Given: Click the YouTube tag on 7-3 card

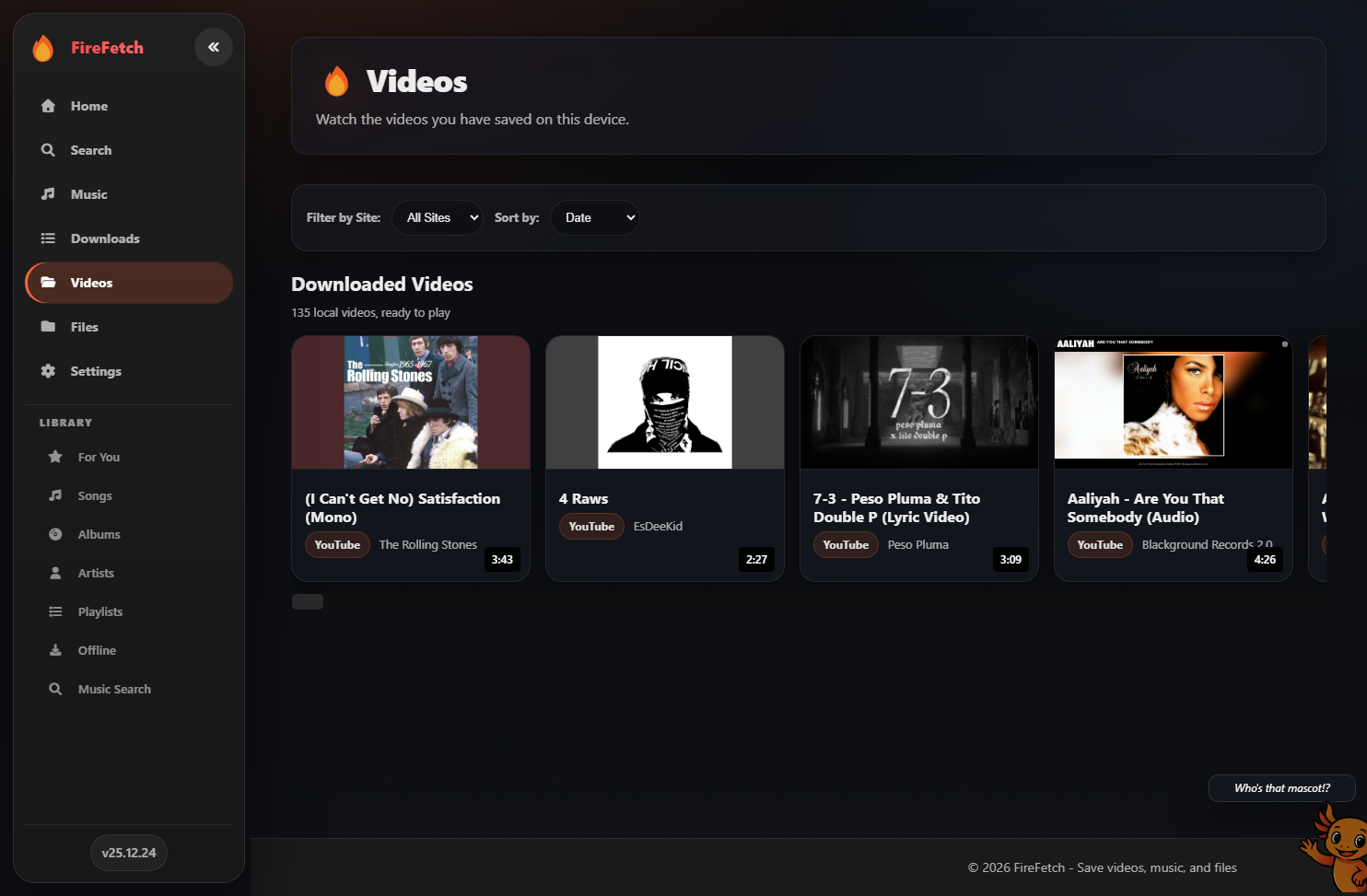Looking at the screenshot, I should 846,545.
